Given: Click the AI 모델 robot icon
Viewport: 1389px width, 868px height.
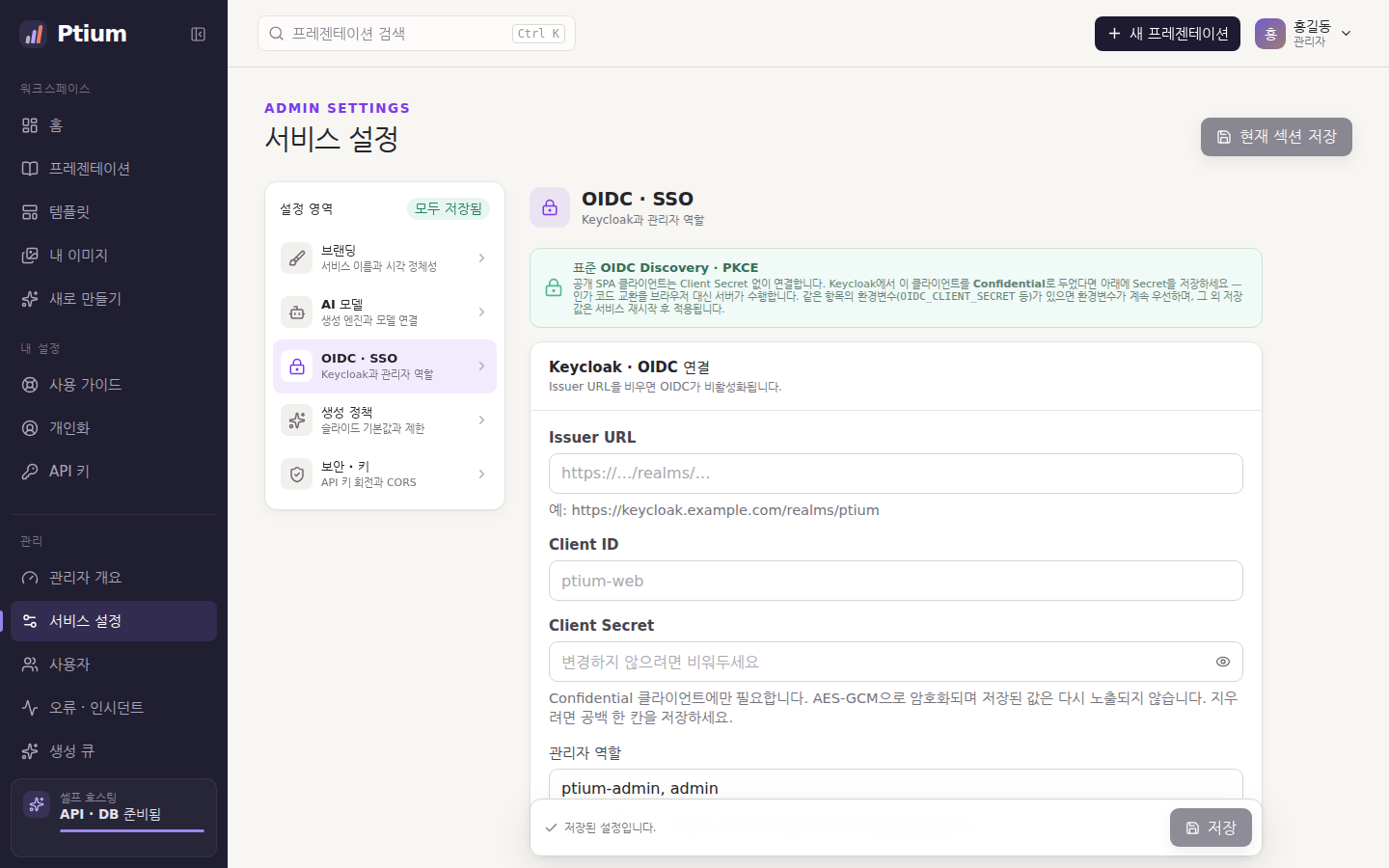Looking at the screenshot, I should coord(296,312).
